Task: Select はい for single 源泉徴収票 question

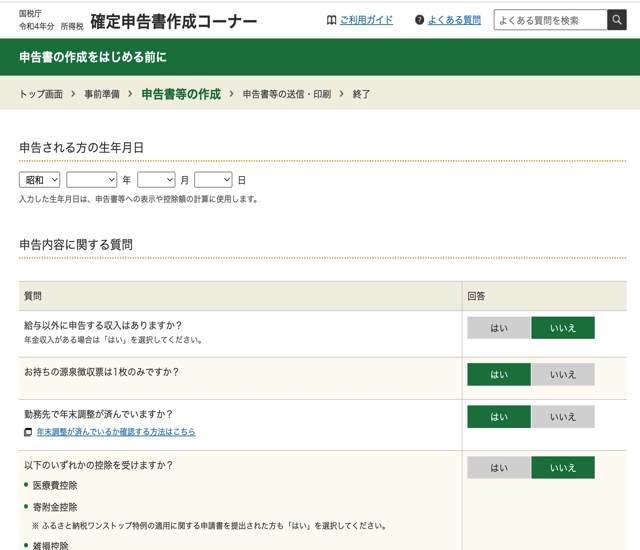Action: [x=499, y=375]
